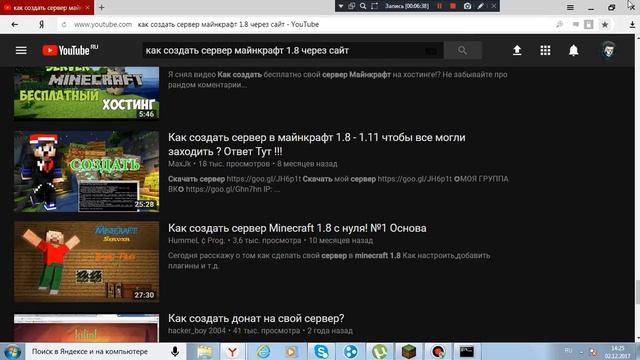The height and width of the screenshot is (360, 640).
Task: Take a screenshot with recorder camera icon
Action: 467,6
